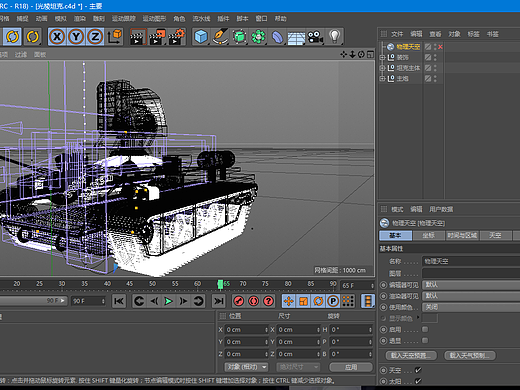Expand the 坦克主体 null object
Viewport: 520px width, 390px height.
382,68
